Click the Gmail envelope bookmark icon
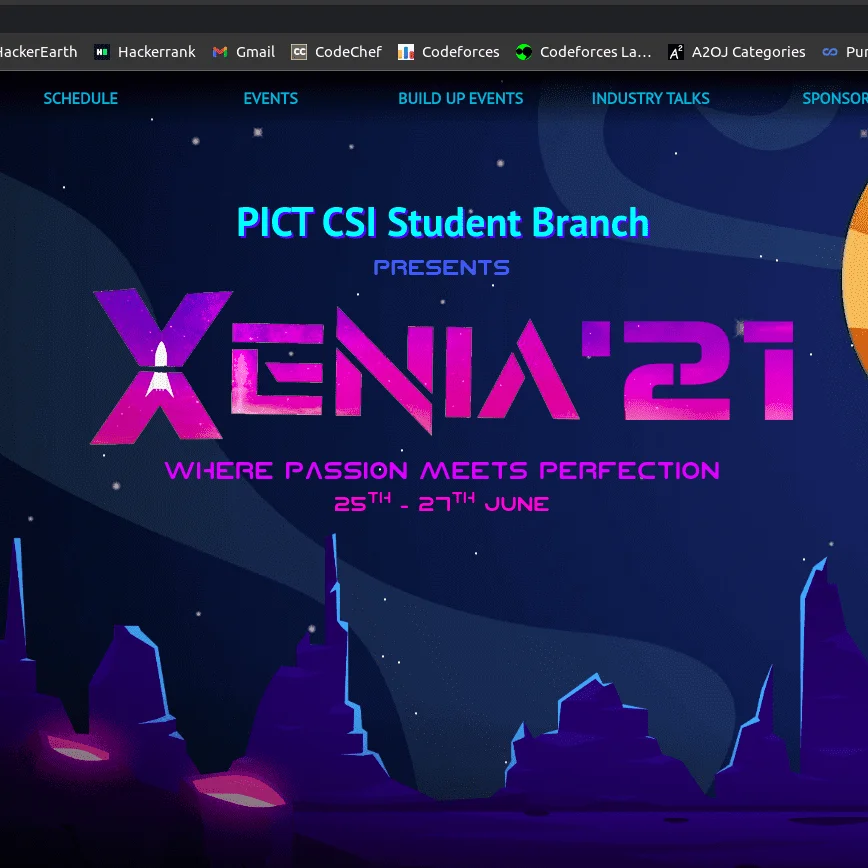 click(x=220, y=52)
